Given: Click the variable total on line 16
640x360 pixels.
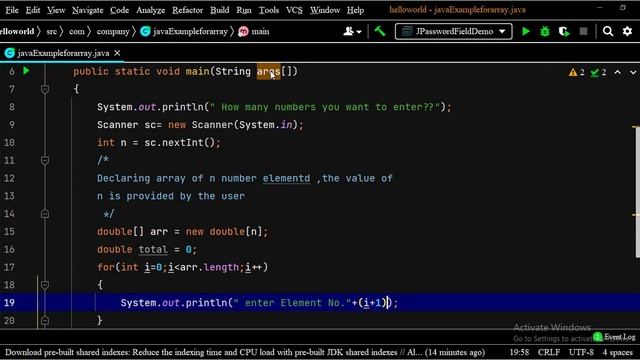Looking at the screenshot, I should 153,249.
